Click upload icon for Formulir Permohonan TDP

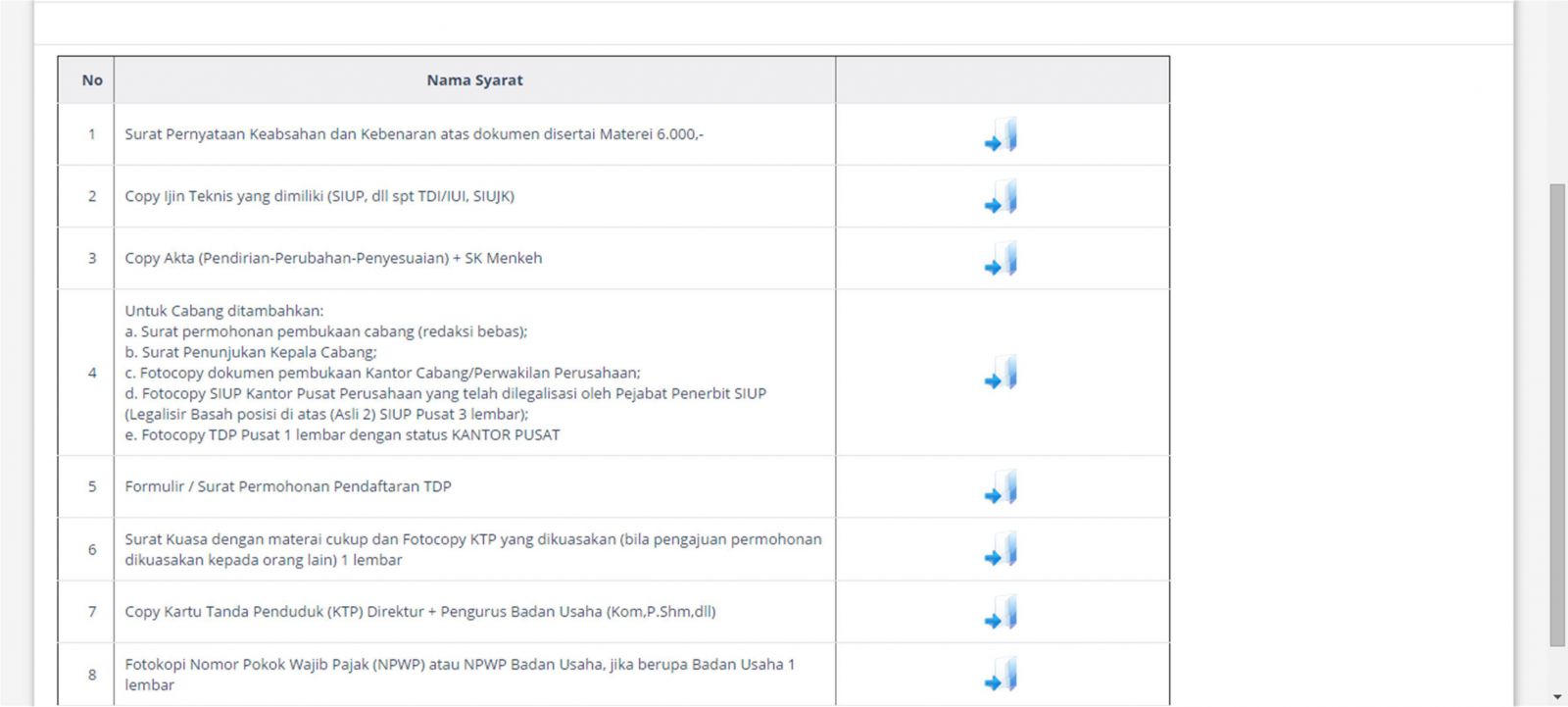(1001, 487)
